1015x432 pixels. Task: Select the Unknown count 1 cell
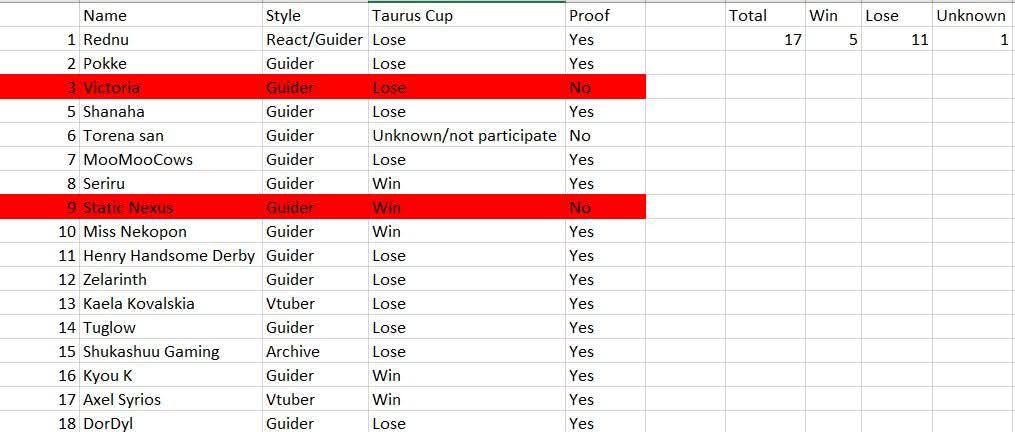coord(974,40)
